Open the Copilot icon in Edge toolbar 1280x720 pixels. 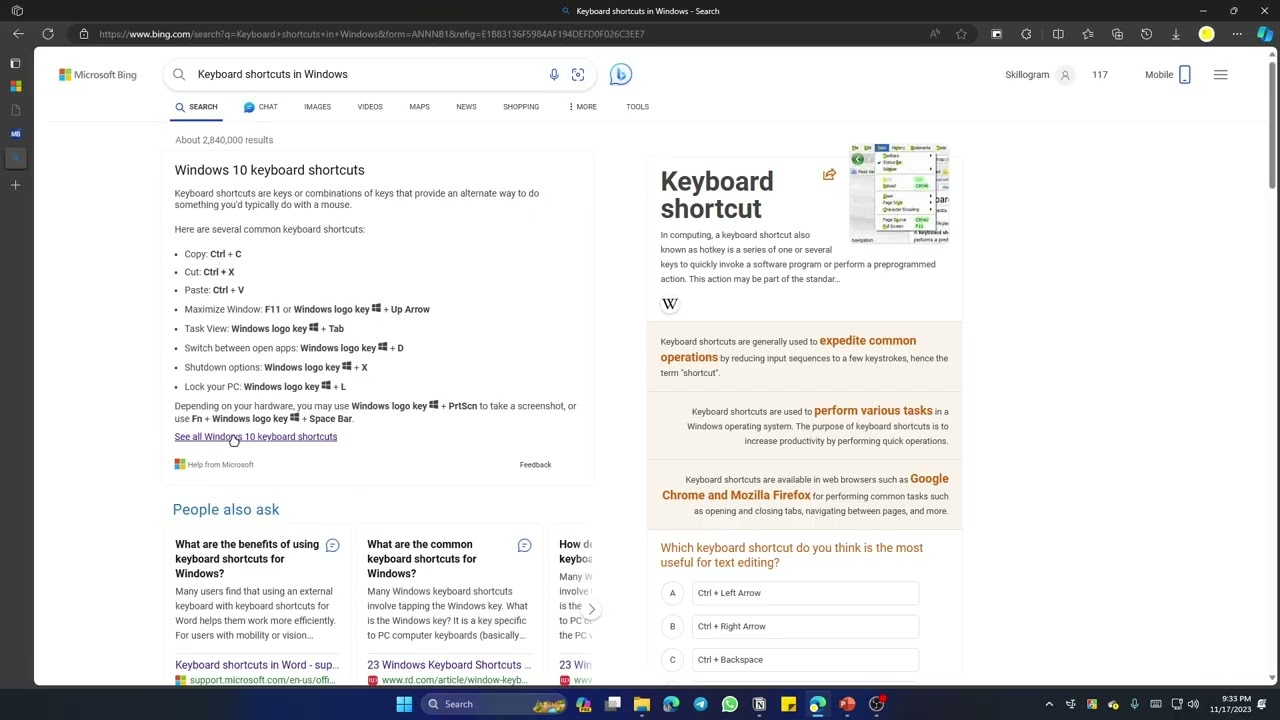[1265, 34]
